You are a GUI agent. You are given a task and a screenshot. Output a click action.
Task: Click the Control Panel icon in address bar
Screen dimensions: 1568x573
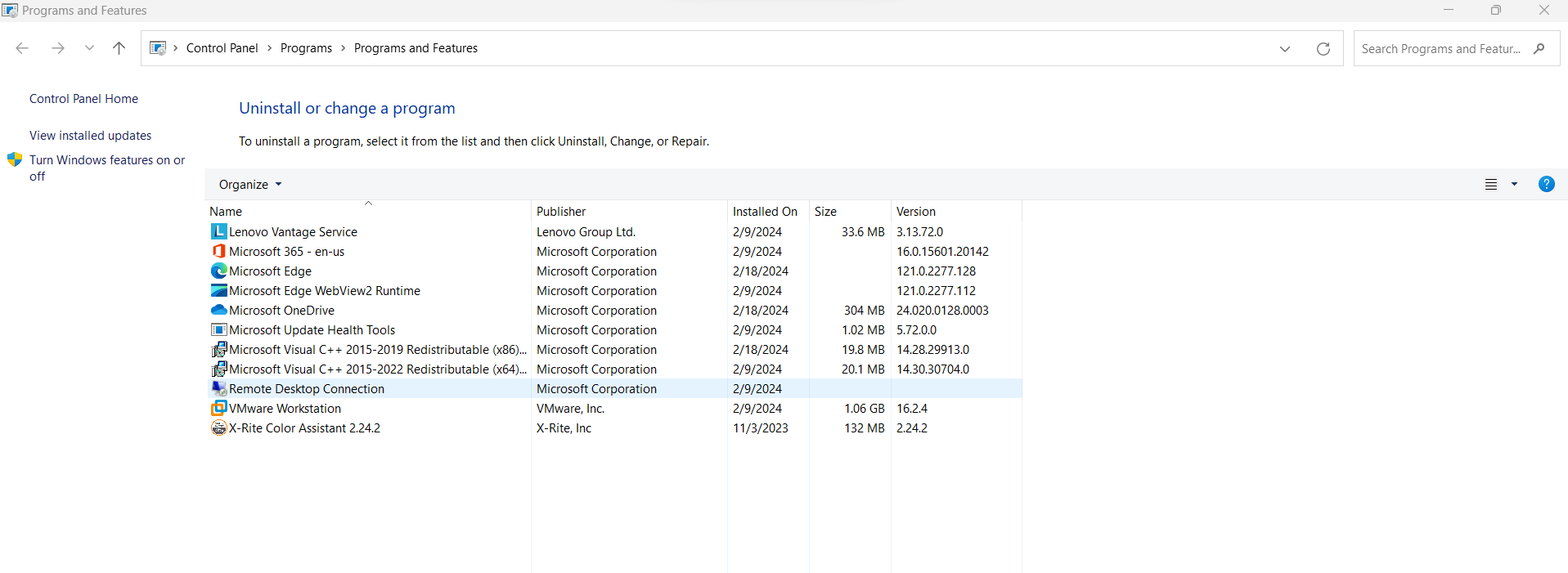click(158, 48)
